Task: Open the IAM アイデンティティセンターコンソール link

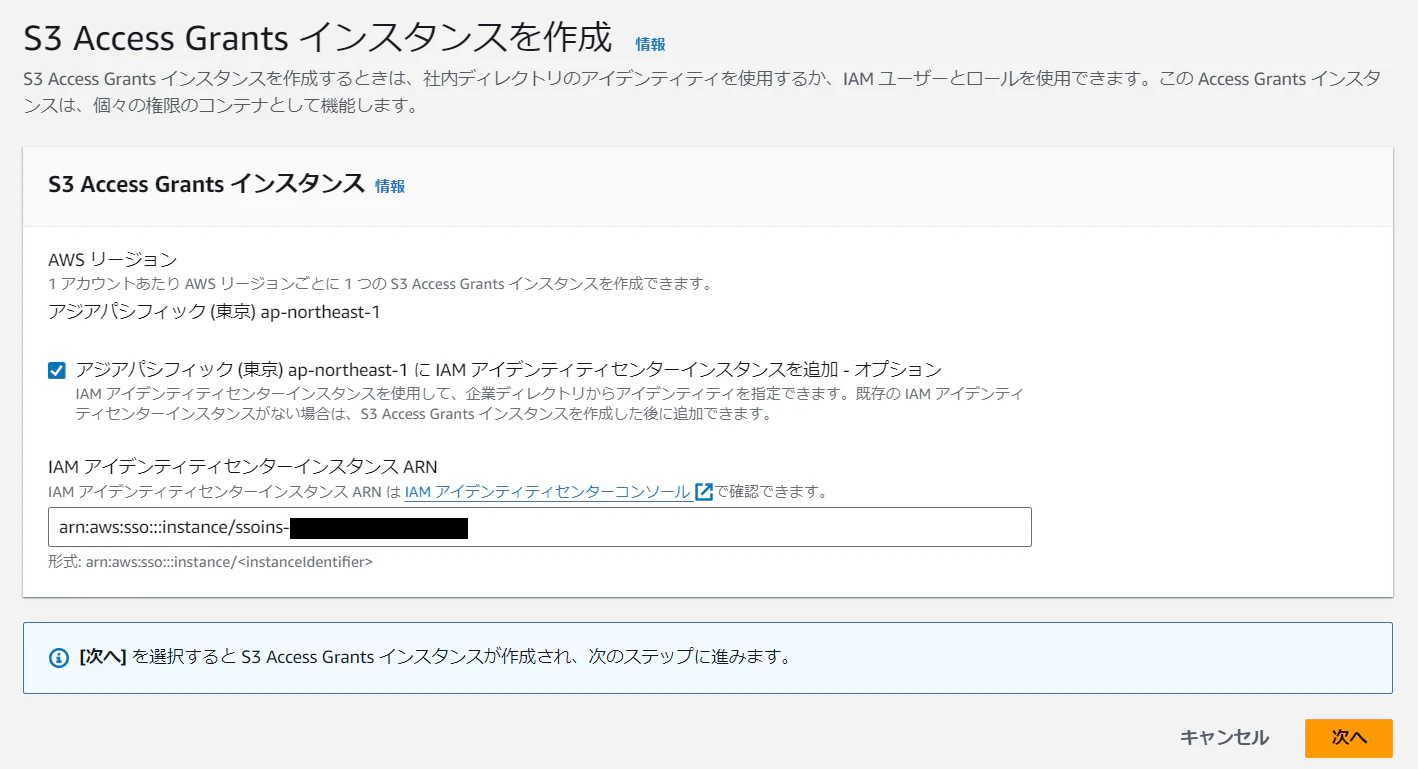Action: (x=547, y=492)
